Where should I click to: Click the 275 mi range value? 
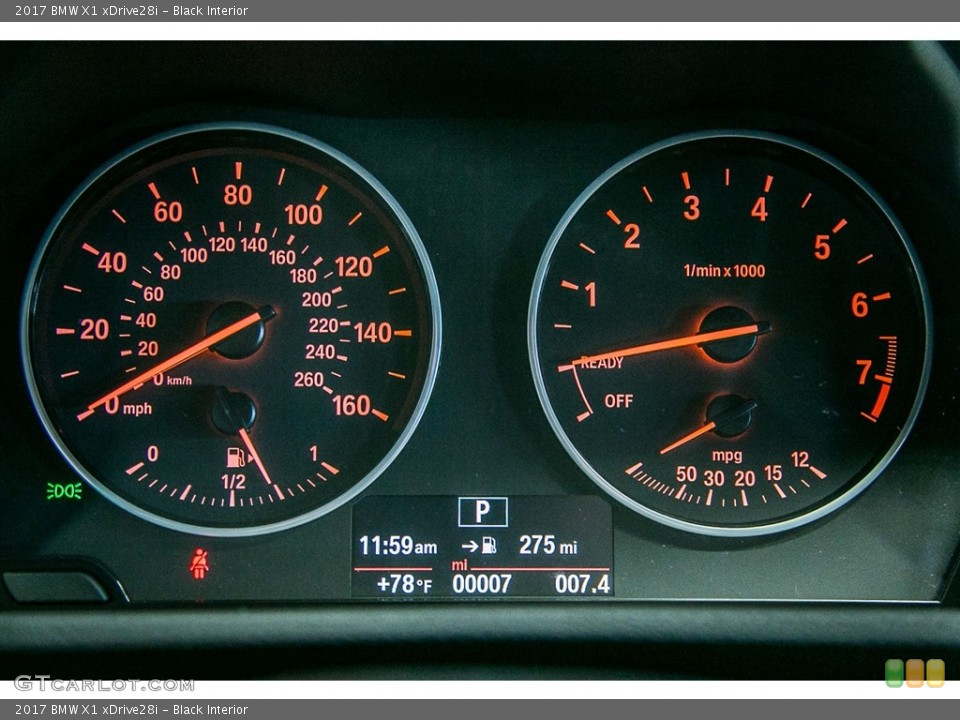(548, 545)
